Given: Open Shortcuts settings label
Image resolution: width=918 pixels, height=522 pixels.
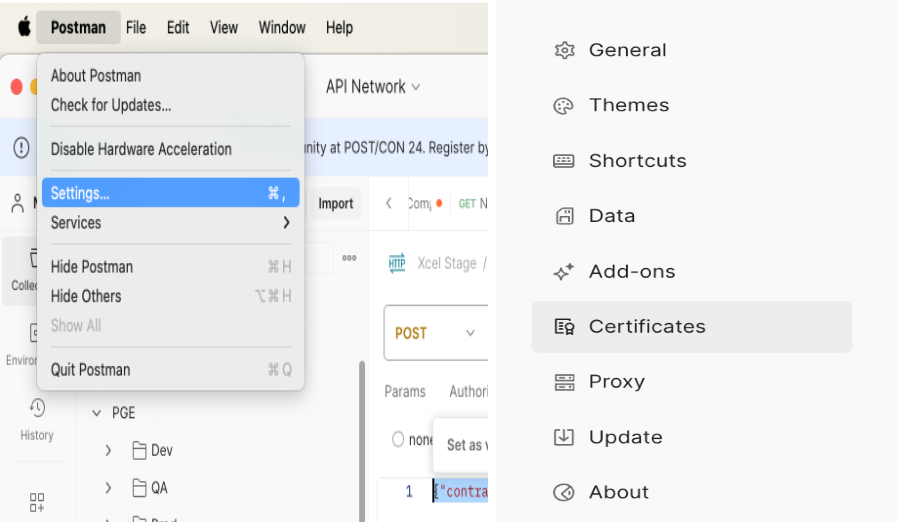Looking at the screenshot, I should coord(638,161).
